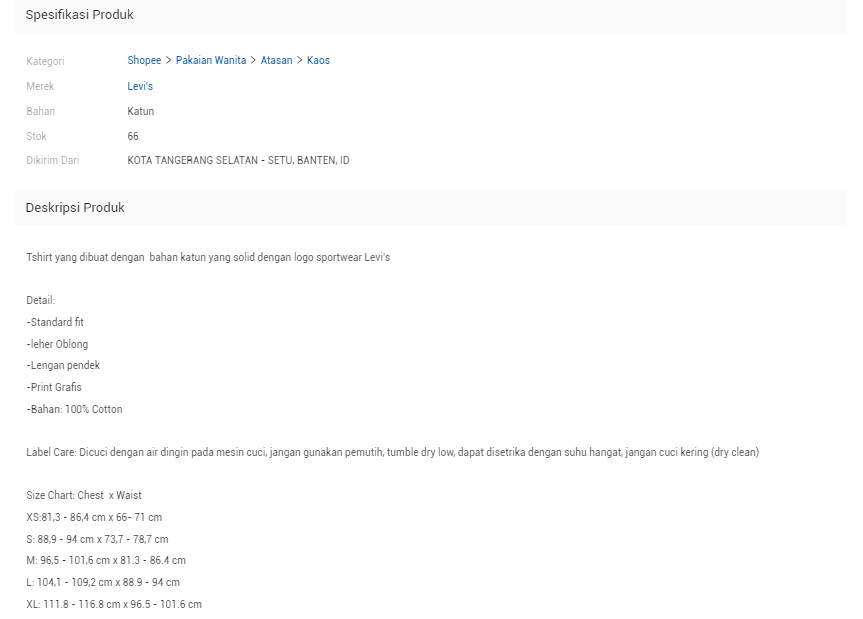Click the Label Care washing instructions text
Viewport: 863px width, 619px height.
(x=392, y=452)
